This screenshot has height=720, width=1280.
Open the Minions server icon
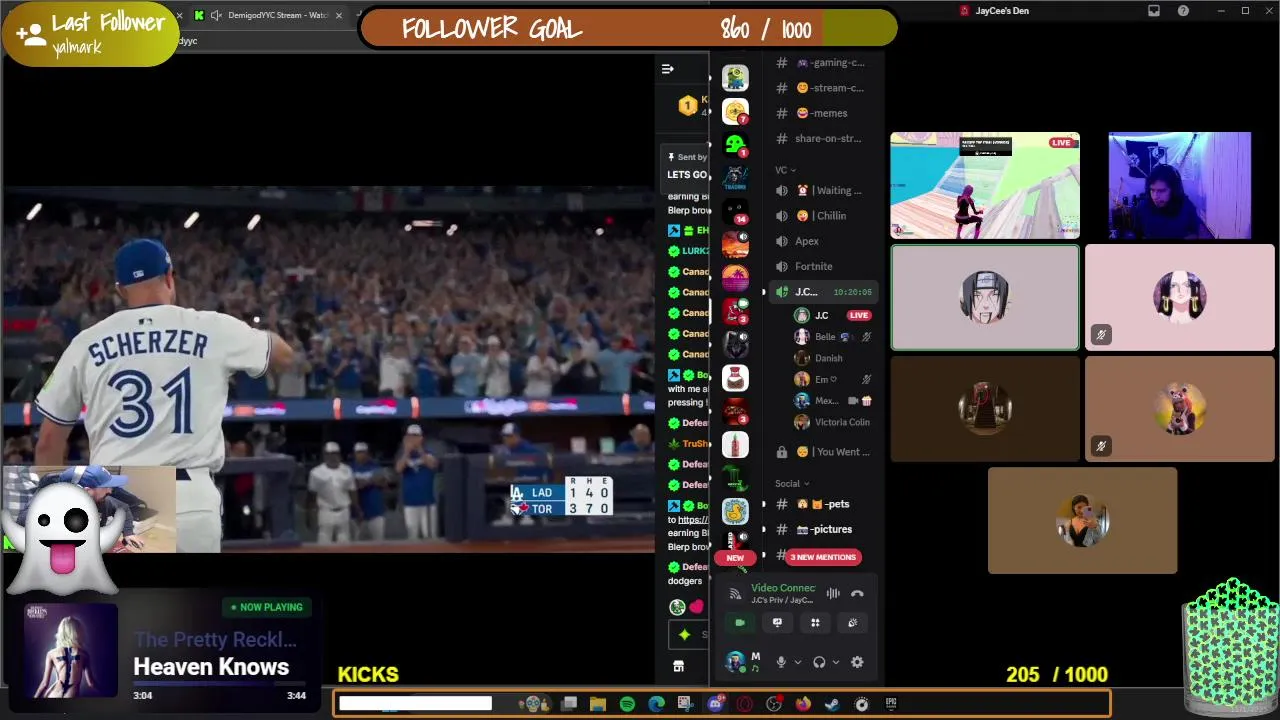coord(735,78)
